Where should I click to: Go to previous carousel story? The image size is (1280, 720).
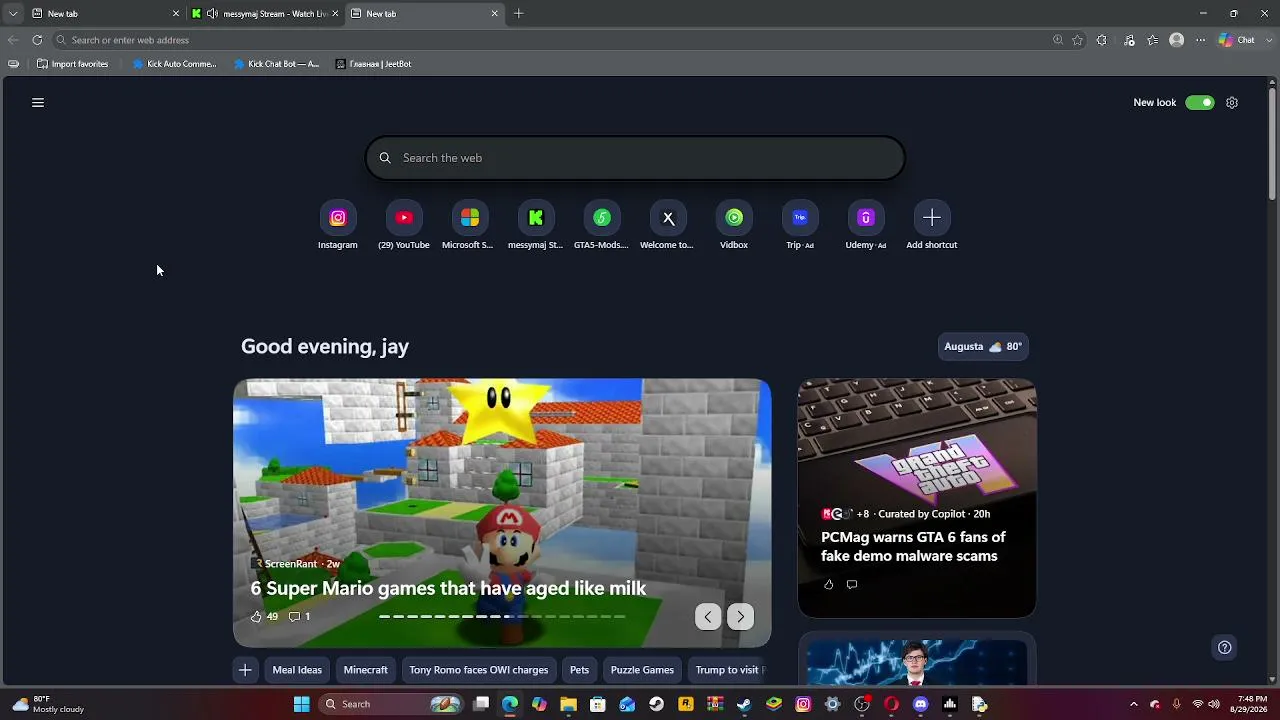click(x=708, y=617)
